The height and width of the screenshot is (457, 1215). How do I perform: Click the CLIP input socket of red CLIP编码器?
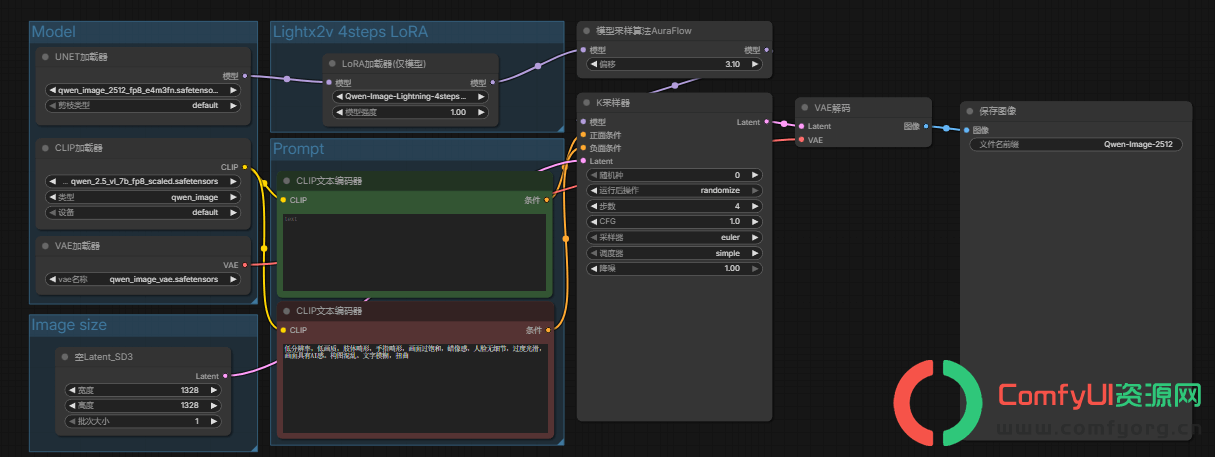click(283, 330)
